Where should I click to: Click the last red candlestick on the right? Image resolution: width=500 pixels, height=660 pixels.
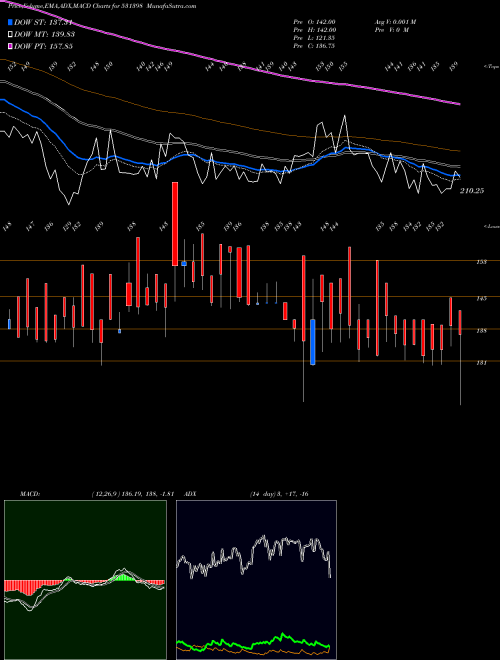[460, 322]
